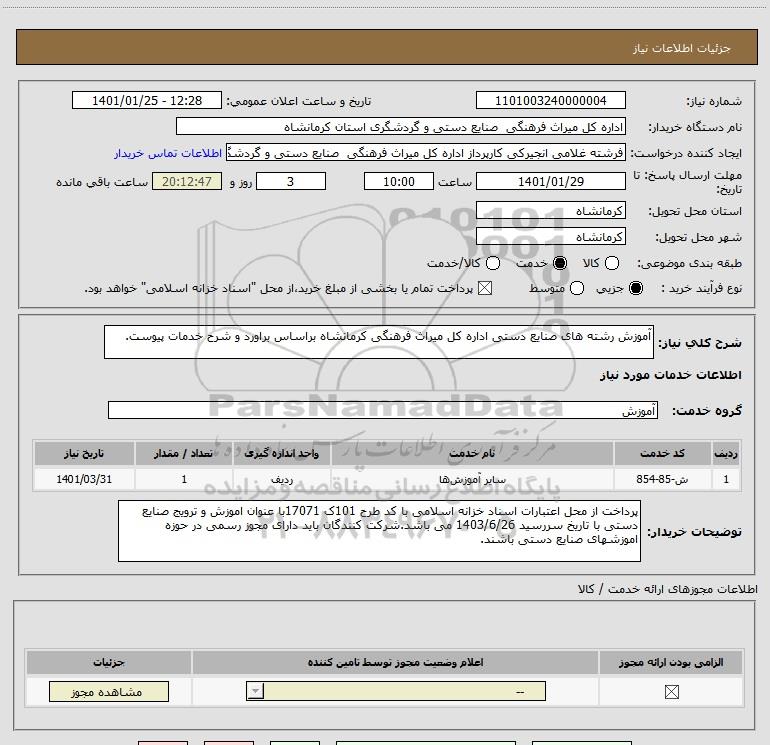Click the general need description text area
The image size is (770, 745).
tap(379, 342)
